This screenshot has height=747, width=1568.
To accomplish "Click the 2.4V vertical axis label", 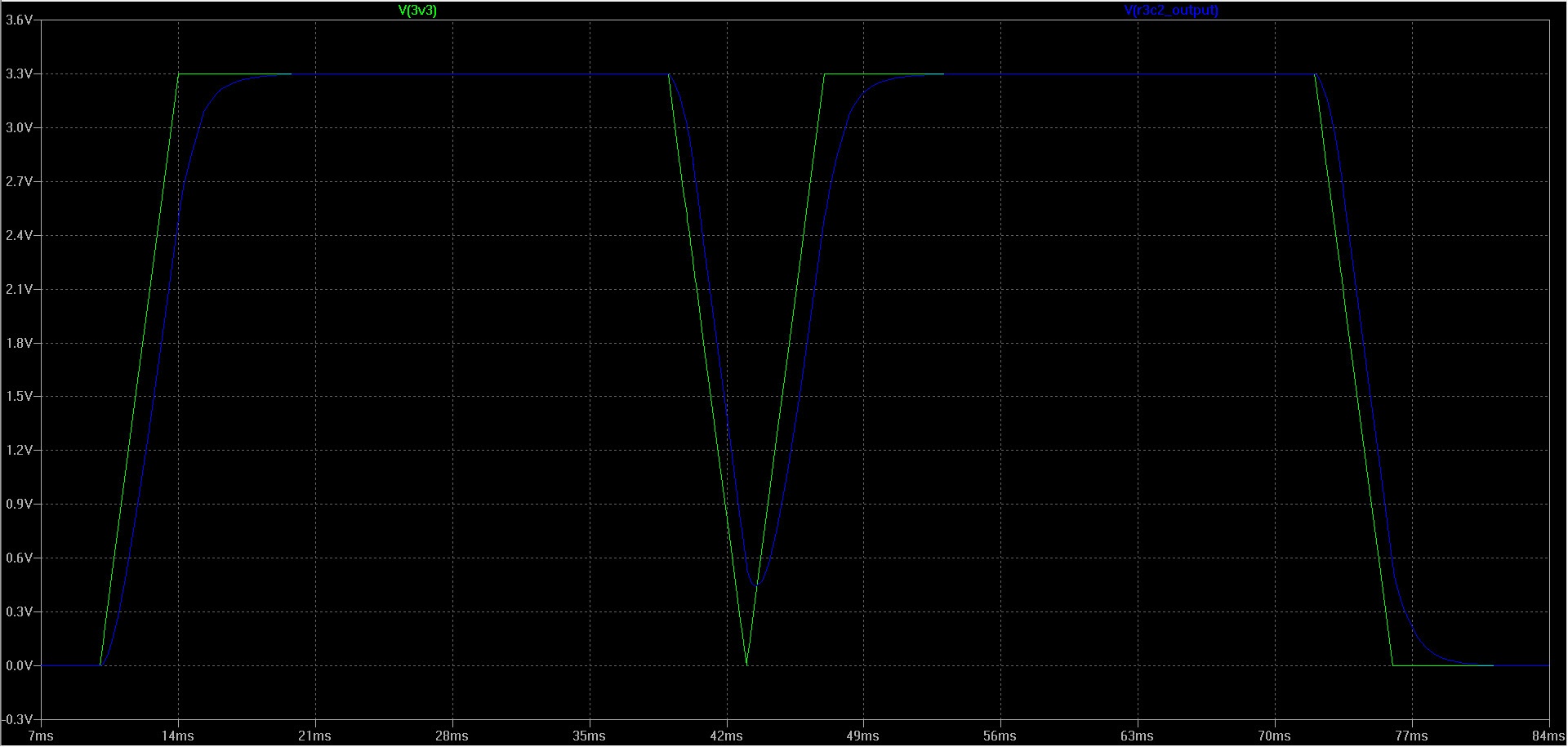I will pos(19,236).
